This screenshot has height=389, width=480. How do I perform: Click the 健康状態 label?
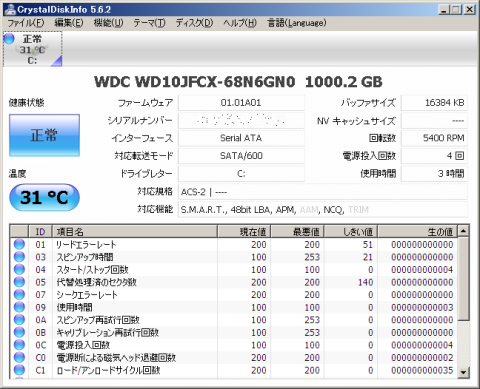[27, 103]
